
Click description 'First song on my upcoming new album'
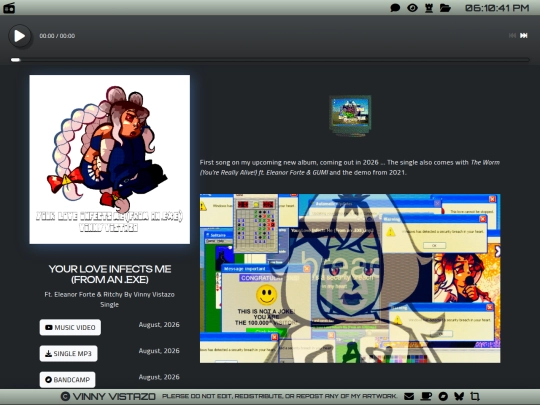(x=350, y=167)
